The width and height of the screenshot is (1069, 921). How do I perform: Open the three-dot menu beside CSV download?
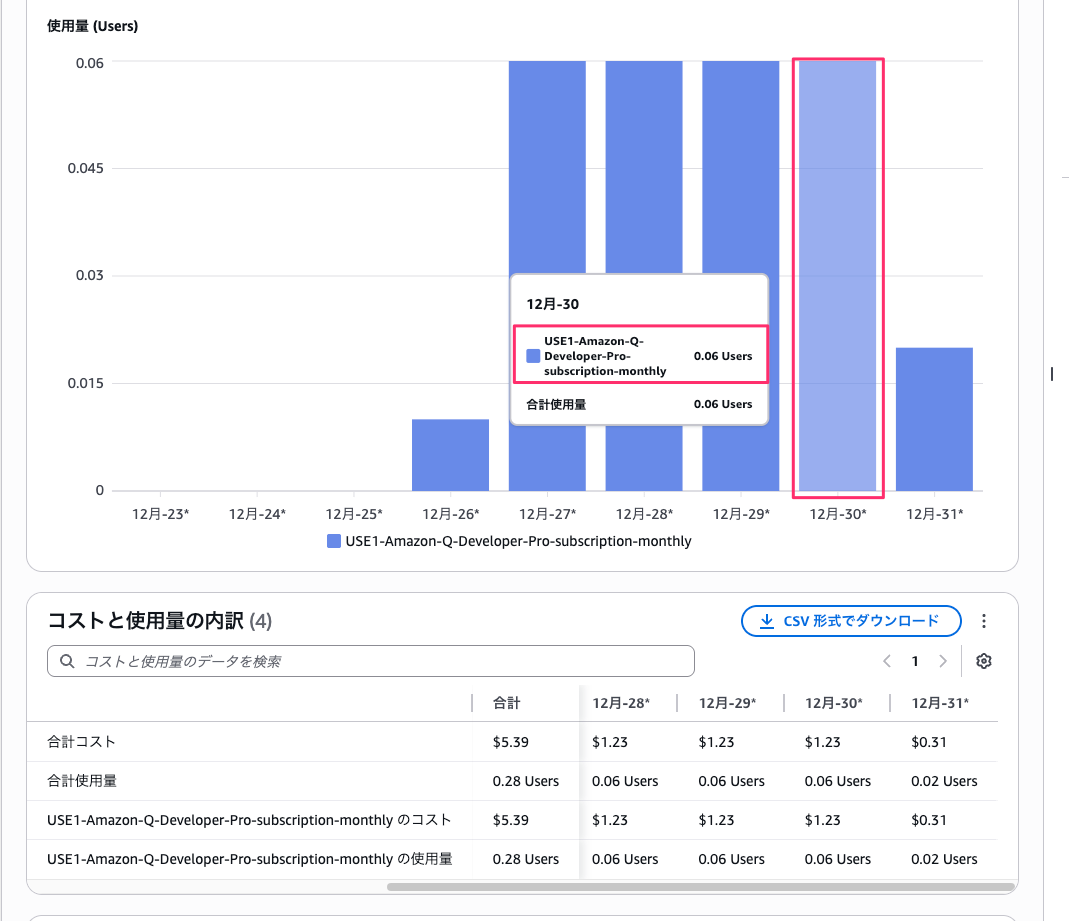pos(984,621)
